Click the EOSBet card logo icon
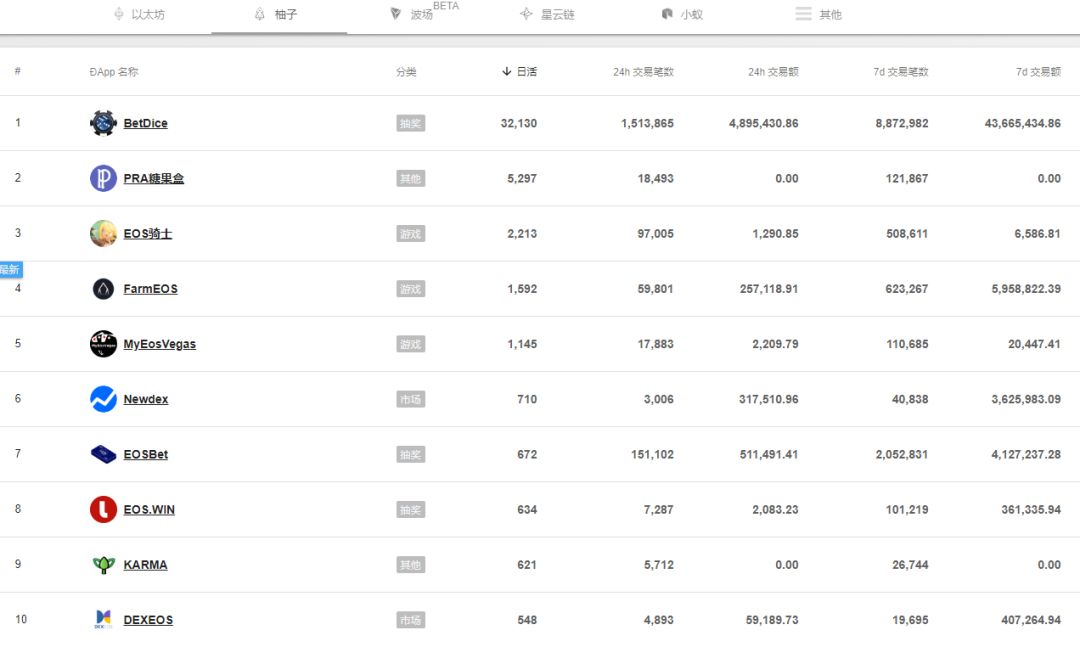The height and width of the screenshot is (647, 1080). (x=103, y=454)
